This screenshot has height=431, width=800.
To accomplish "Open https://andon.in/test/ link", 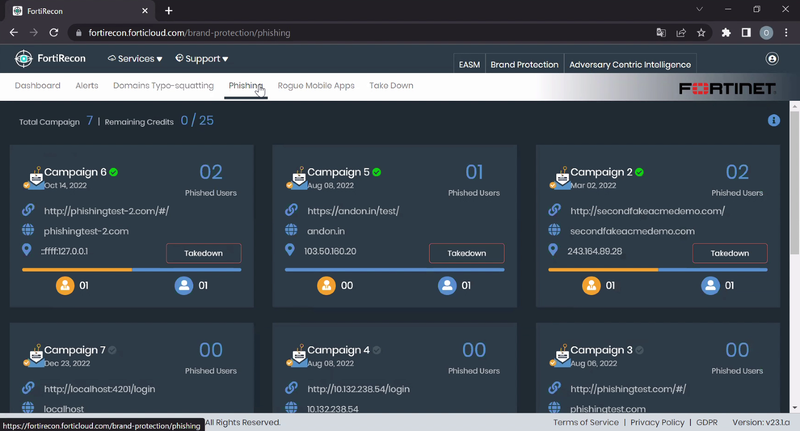I will point(353,211).
